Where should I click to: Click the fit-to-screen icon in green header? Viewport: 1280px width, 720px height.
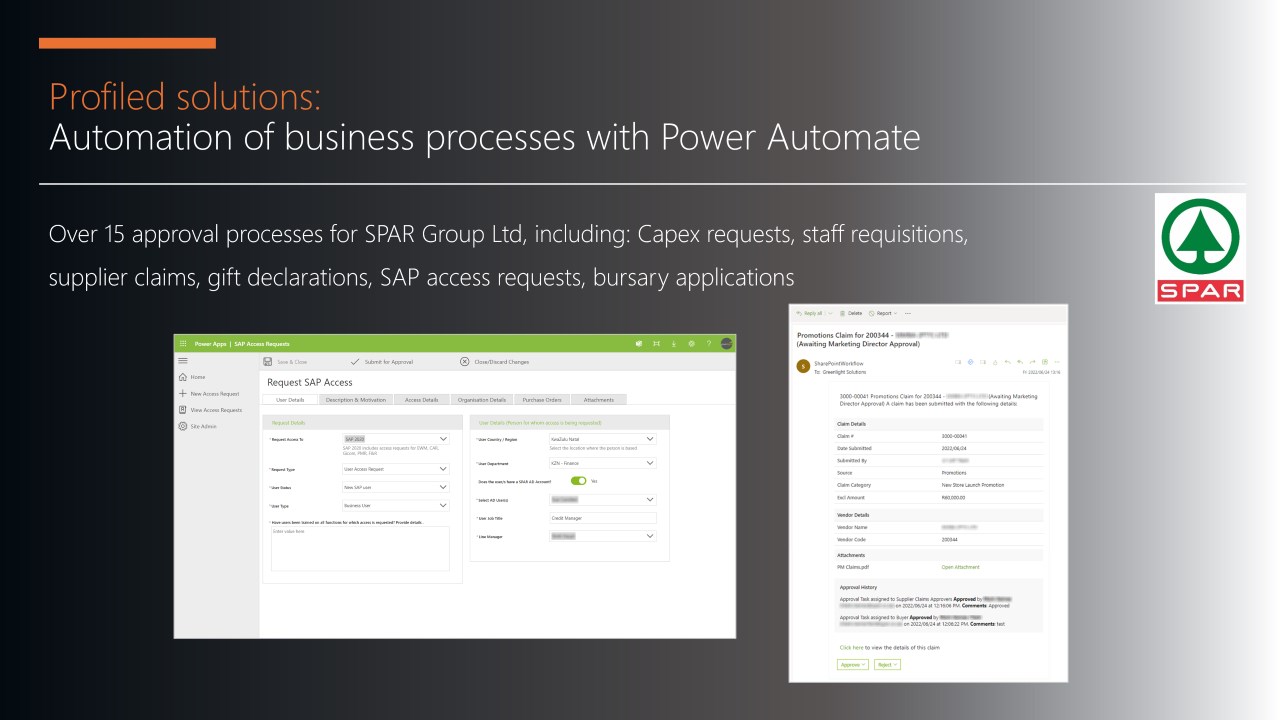656,343
